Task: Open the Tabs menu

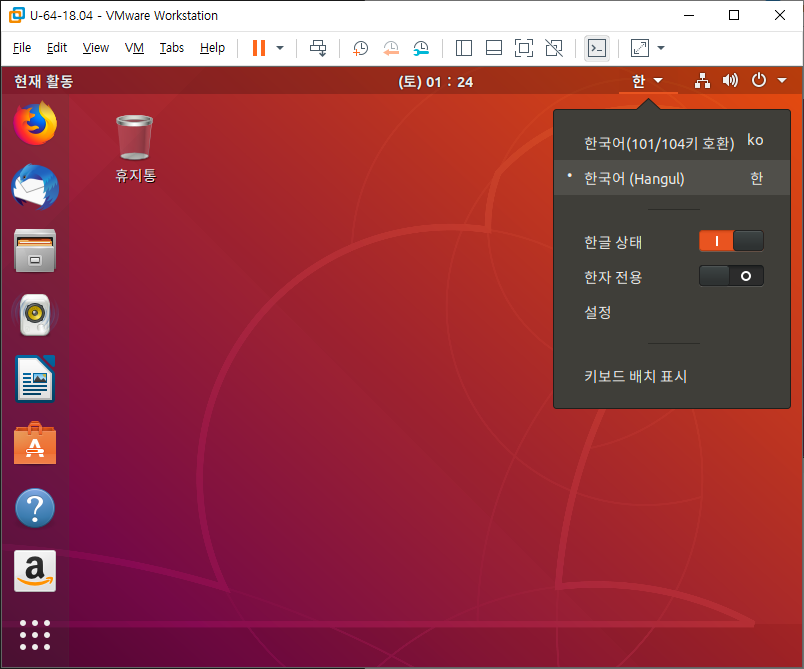Action: pos(172,48)
